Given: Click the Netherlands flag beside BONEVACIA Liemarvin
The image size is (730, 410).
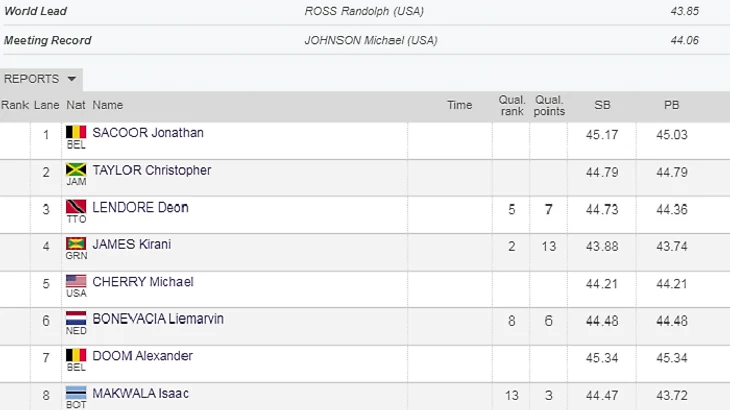Looking at the screenshot, I should [x=76, y=318].
